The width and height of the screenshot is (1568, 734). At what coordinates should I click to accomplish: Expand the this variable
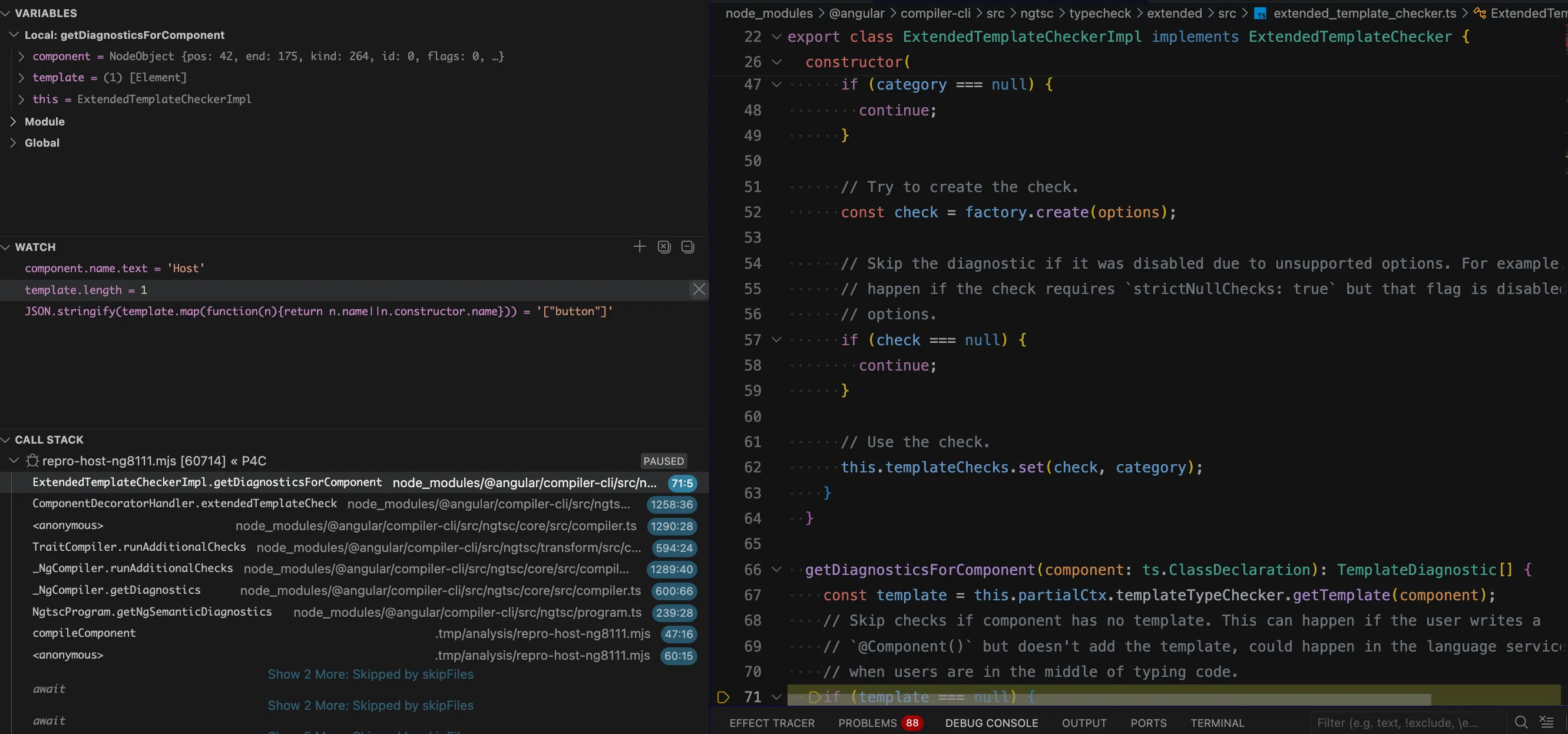pyautogui.click(x=21, y=99)
